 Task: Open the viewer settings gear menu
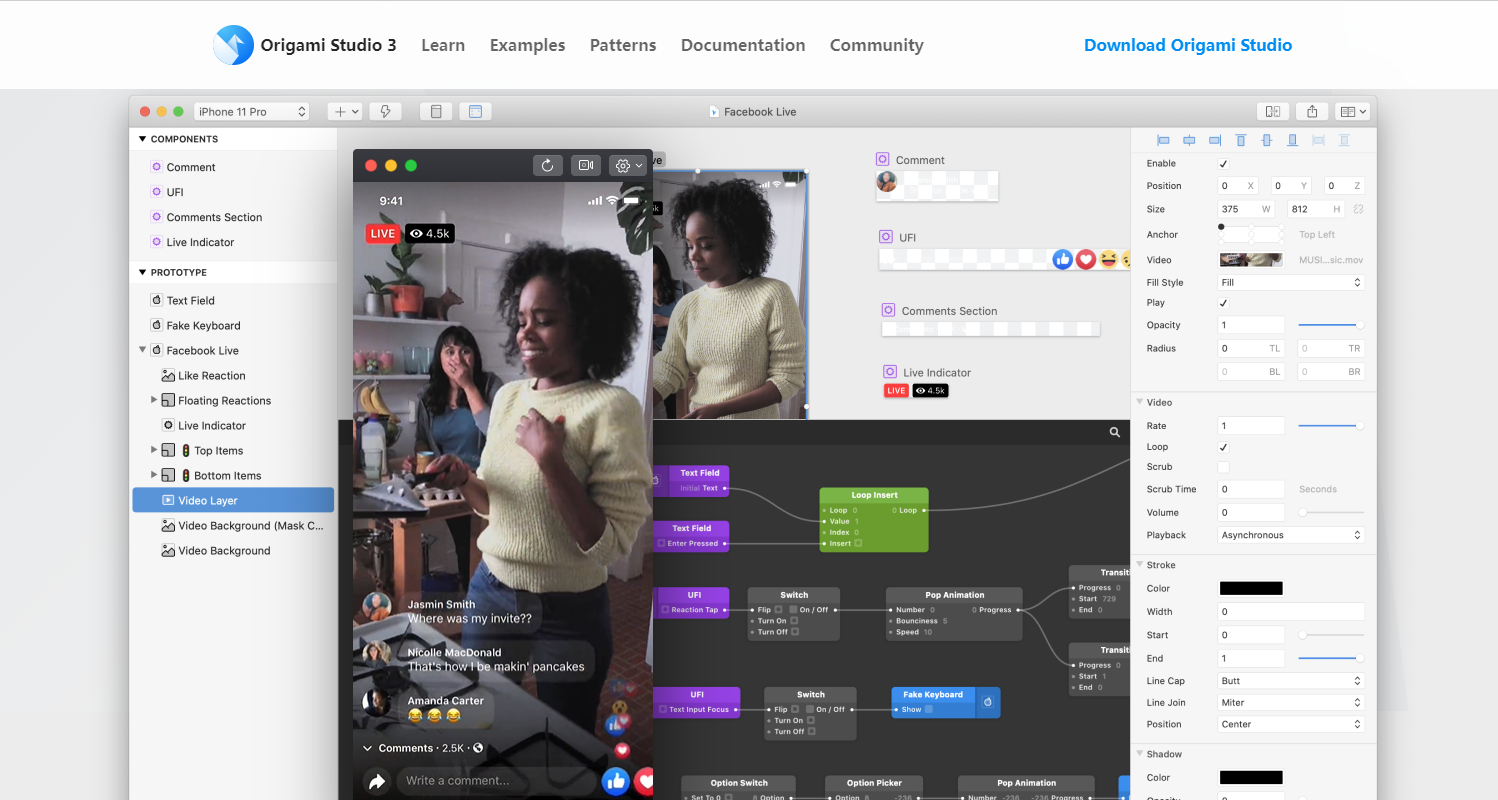click(x=628, y=165)
